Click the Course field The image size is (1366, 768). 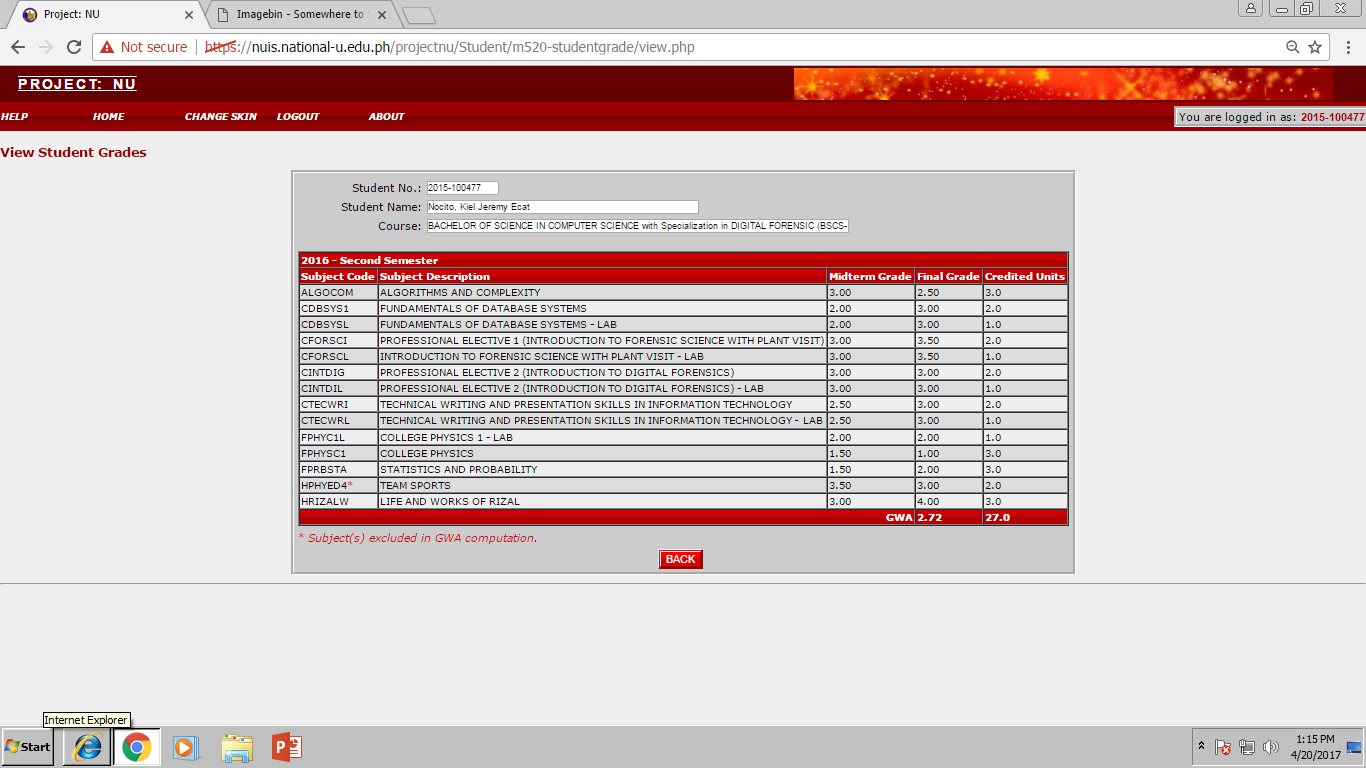[x=637, y=226]
